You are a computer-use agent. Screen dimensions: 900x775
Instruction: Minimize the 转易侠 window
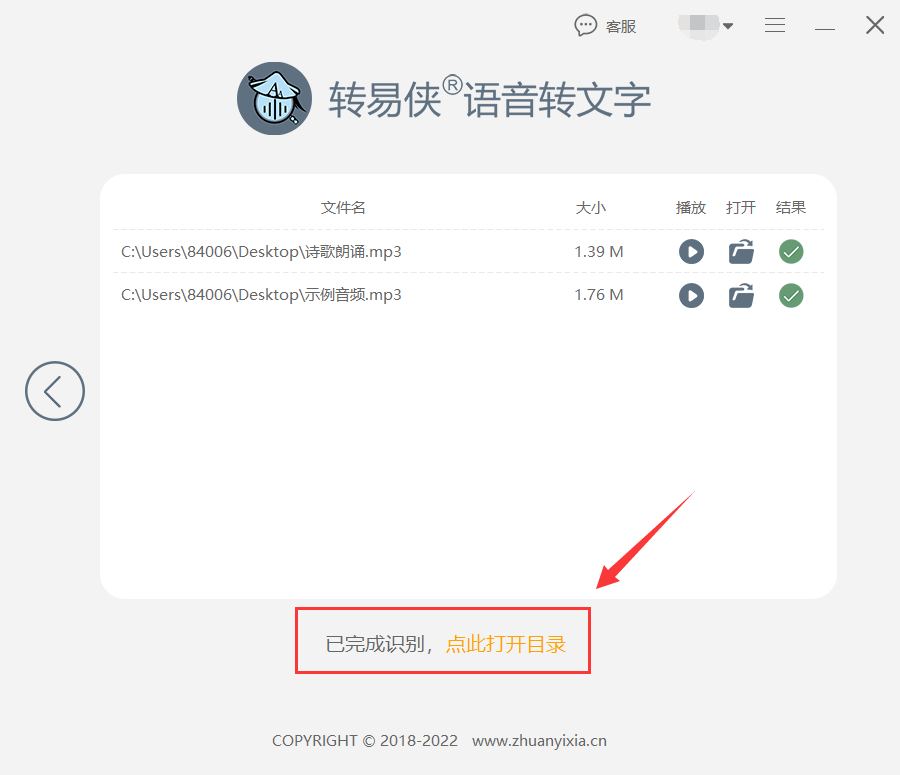click(x=825, y=28)
